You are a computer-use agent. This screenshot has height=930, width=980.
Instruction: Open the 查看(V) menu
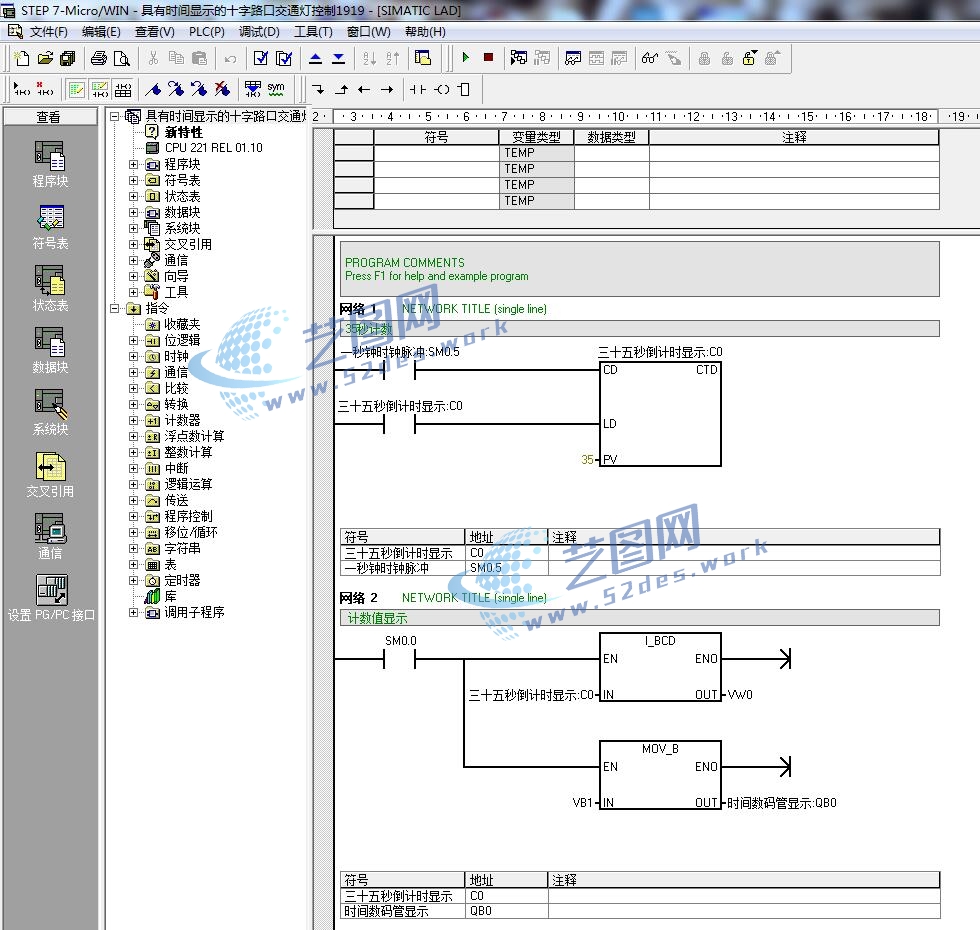pyautogui.click(x=154, y=32)
